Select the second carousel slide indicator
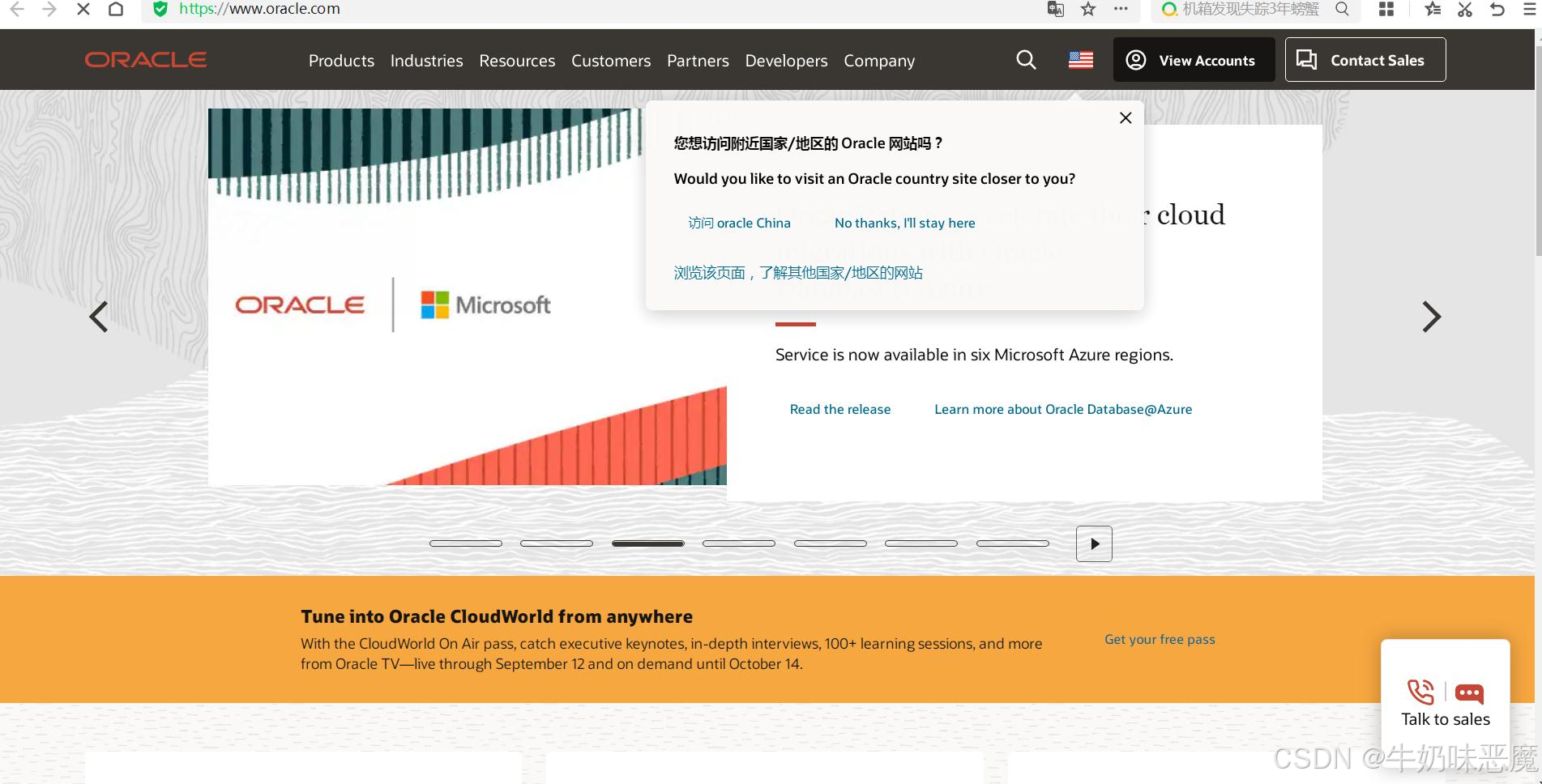1542x784 pixels. 557,543
